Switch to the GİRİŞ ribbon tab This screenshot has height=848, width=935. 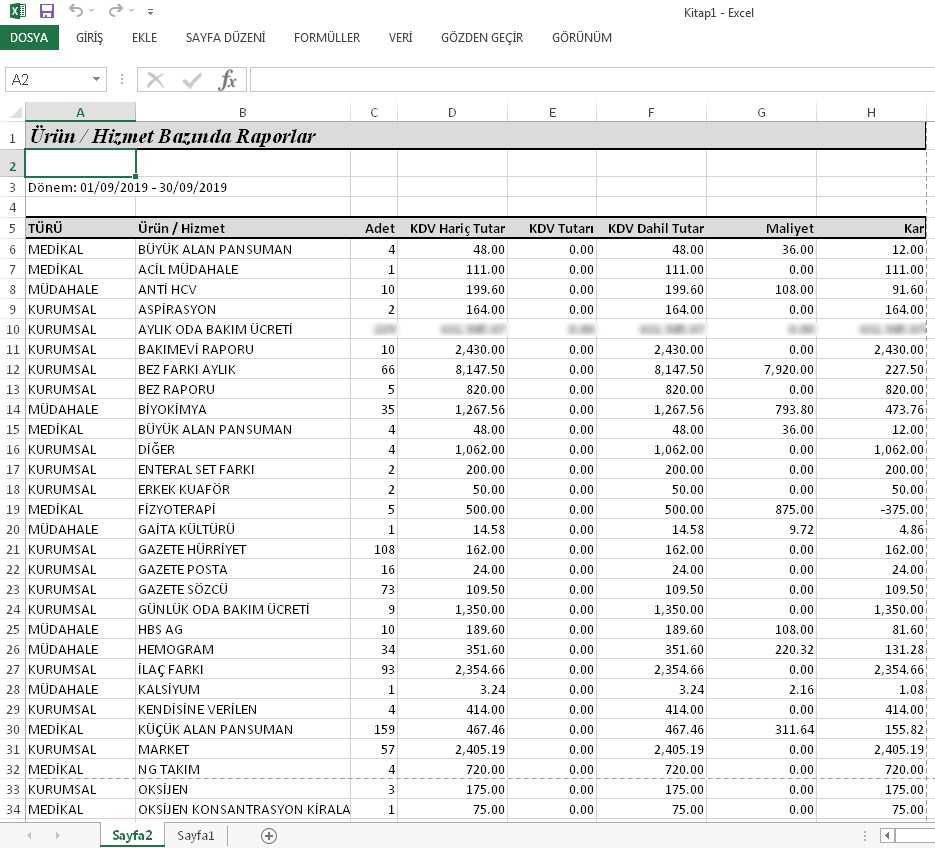pos(89,38)
